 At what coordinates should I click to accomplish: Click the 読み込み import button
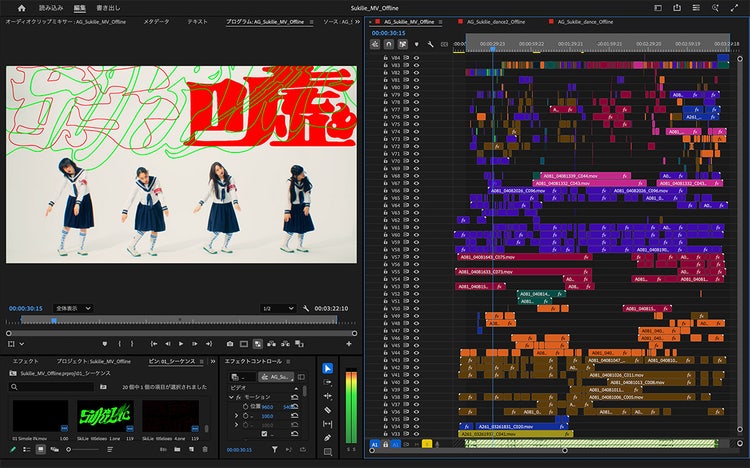coord(50,8)
